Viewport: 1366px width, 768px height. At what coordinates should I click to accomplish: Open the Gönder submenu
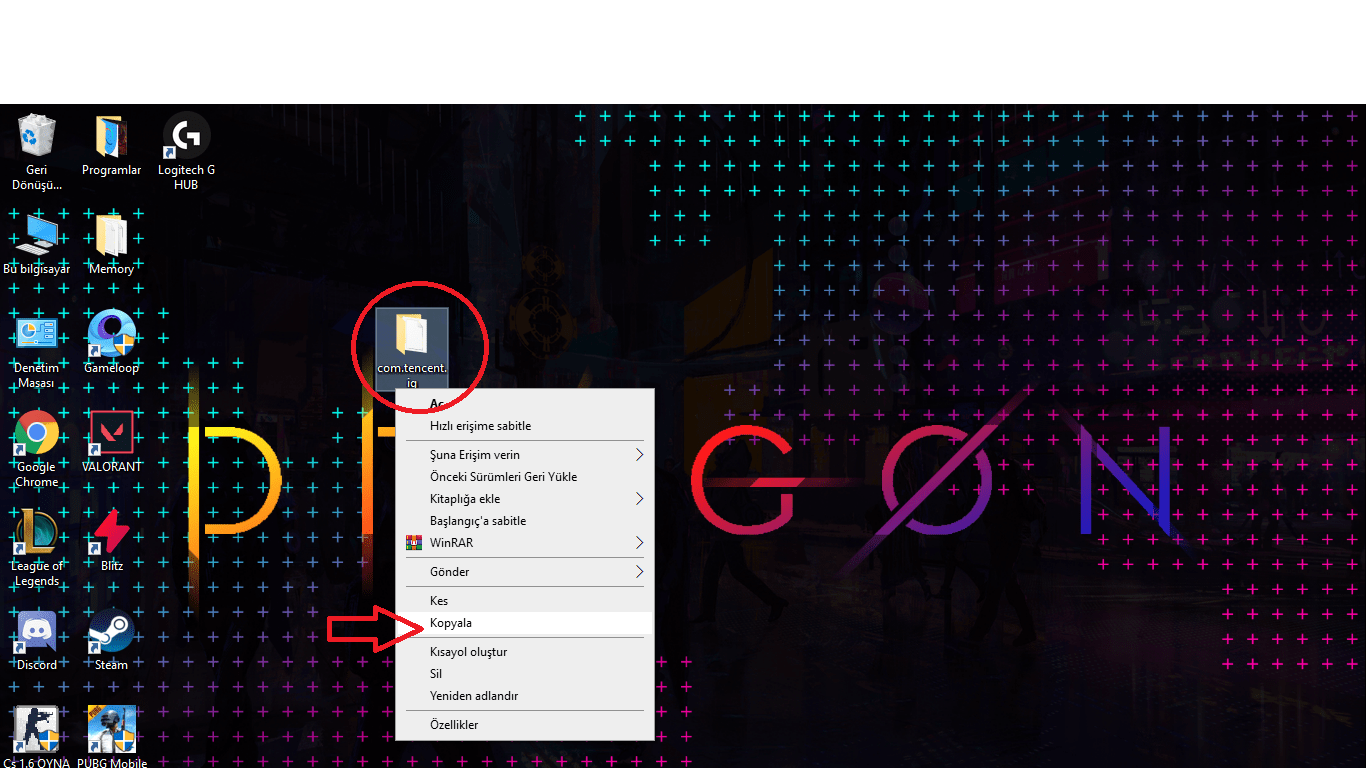point(525,572)
